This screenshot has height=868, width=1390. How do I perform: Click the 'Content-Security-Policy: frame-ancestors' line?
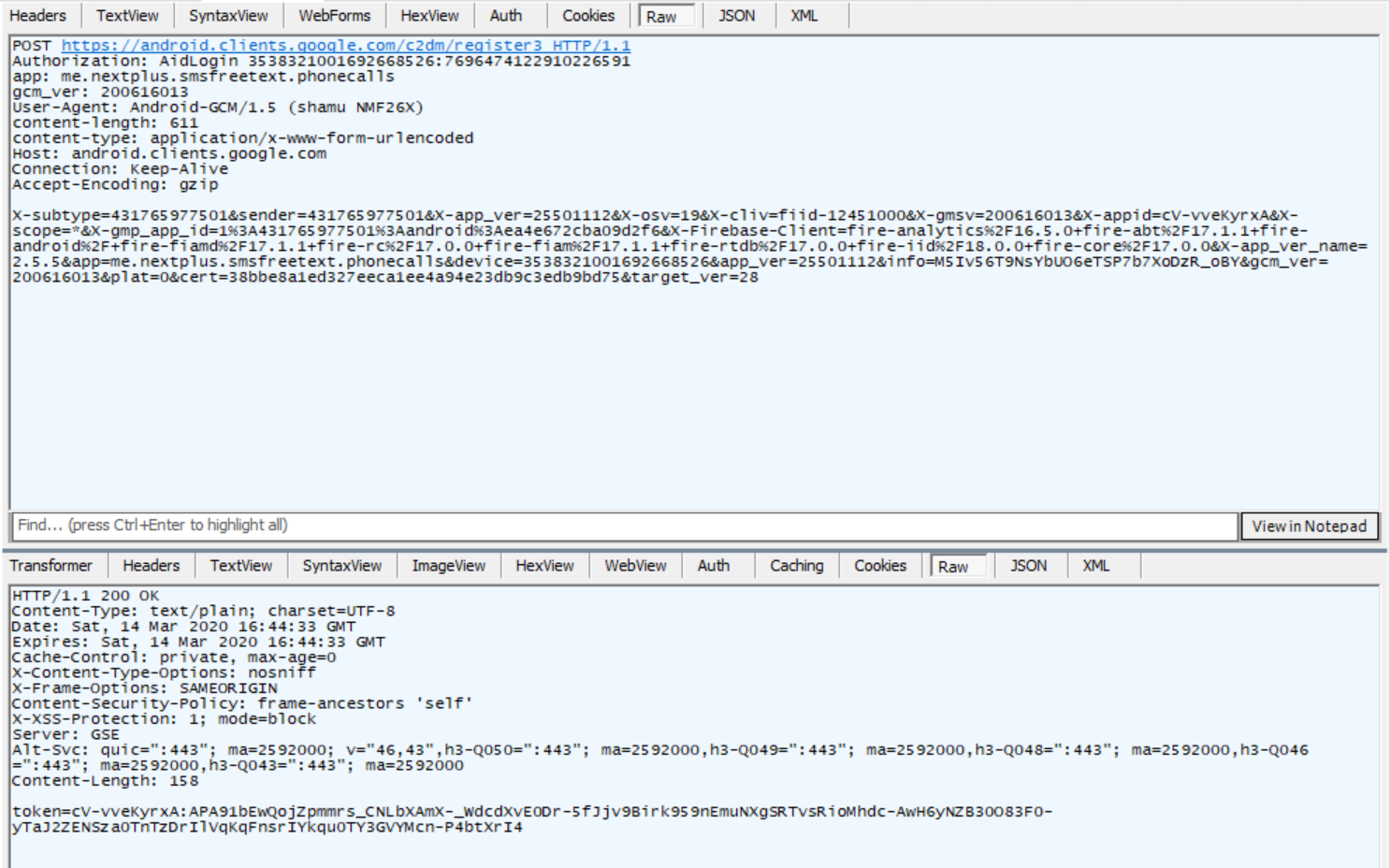pyautogui.click(x=242, y=703)
